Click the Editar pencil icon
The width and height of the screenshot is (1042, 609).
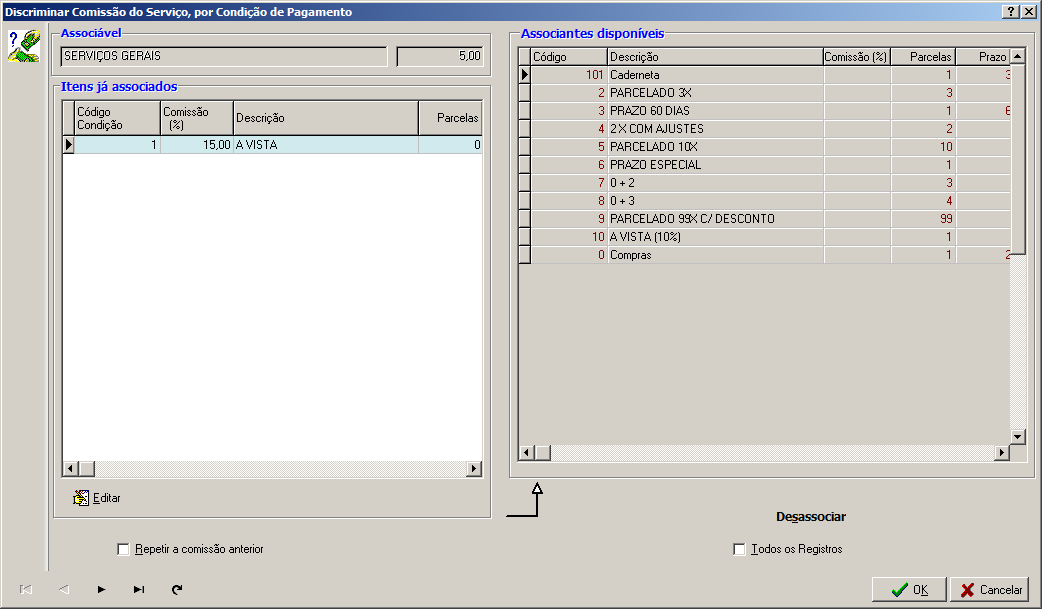81,497
